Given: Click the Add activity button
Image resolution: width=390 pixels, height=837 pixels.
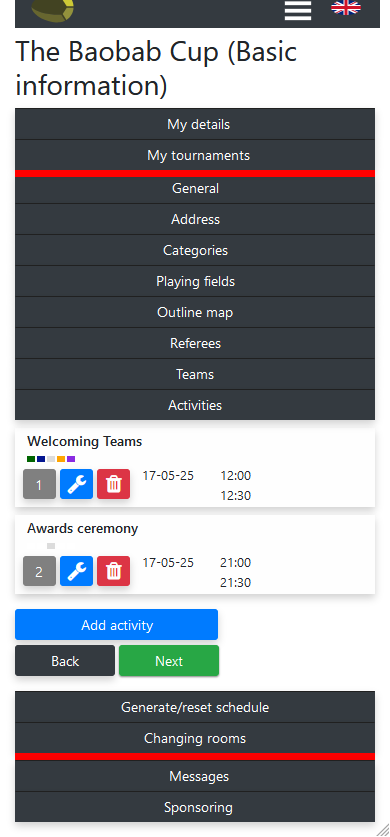Looking at the screenshot, I should pyautogui.click(x=116, y=625).
